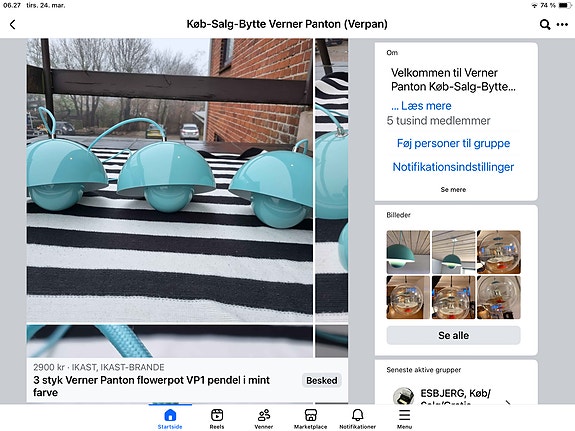Open the main mint flowerpot lamps photo

tap(170, 180)
